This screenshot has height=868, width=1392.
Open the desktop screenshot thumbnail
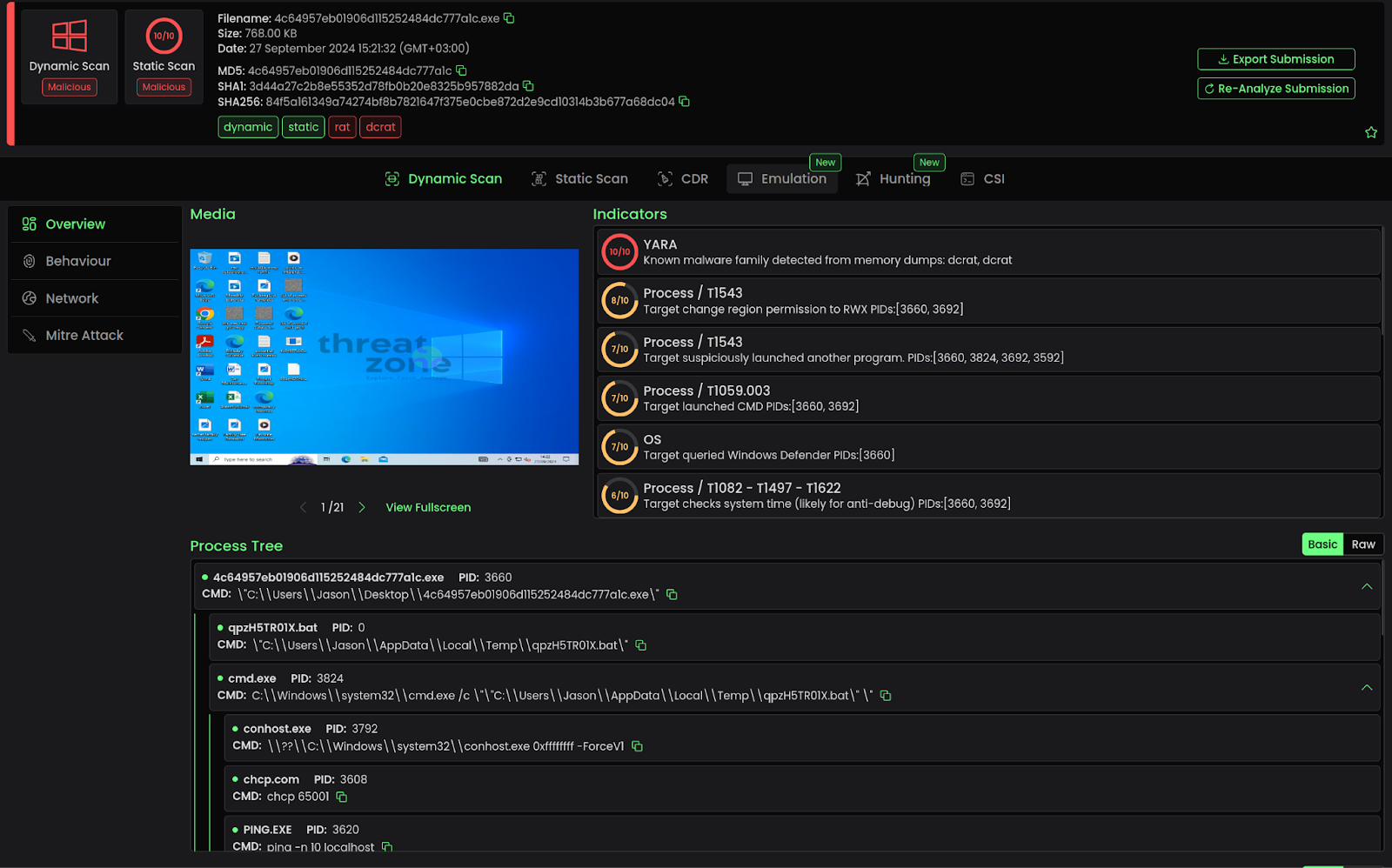(384, 357)
